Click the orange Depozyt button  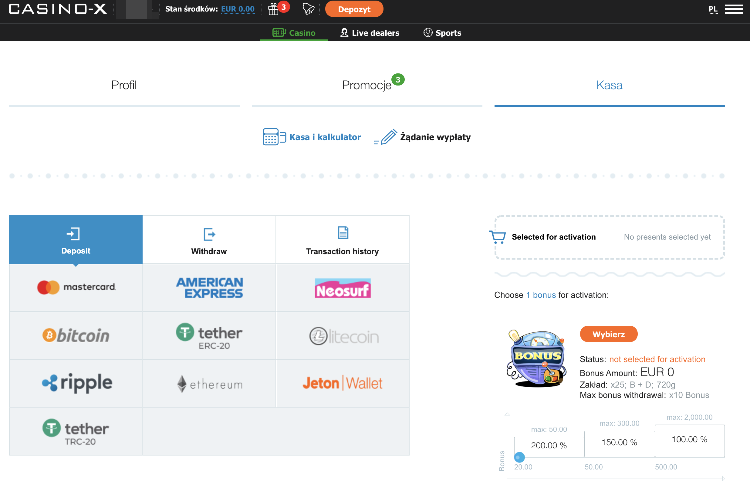tap(354, 9)
